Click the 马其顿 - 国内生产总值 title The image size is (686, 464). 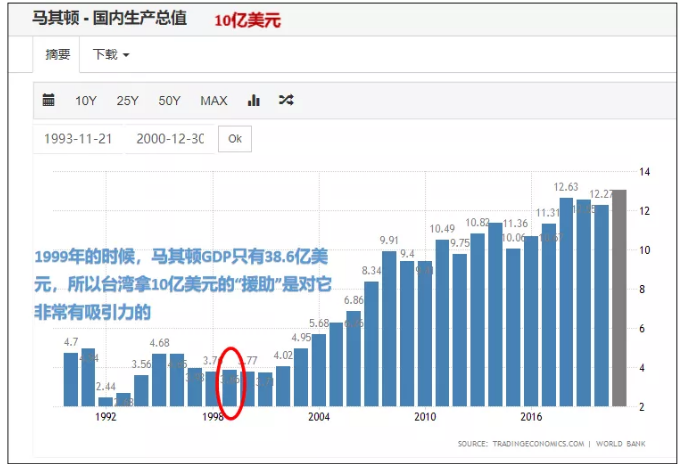pos(109,18)
